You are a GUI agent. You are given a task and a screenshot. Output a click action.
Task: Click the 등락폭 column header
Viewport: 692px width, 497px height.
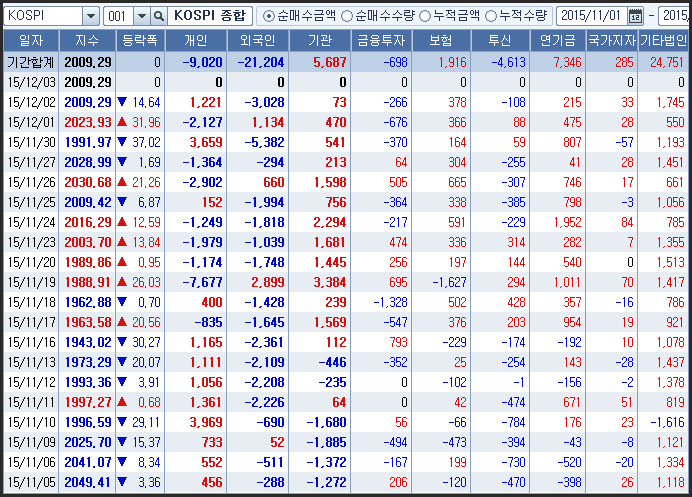(140, 41)
